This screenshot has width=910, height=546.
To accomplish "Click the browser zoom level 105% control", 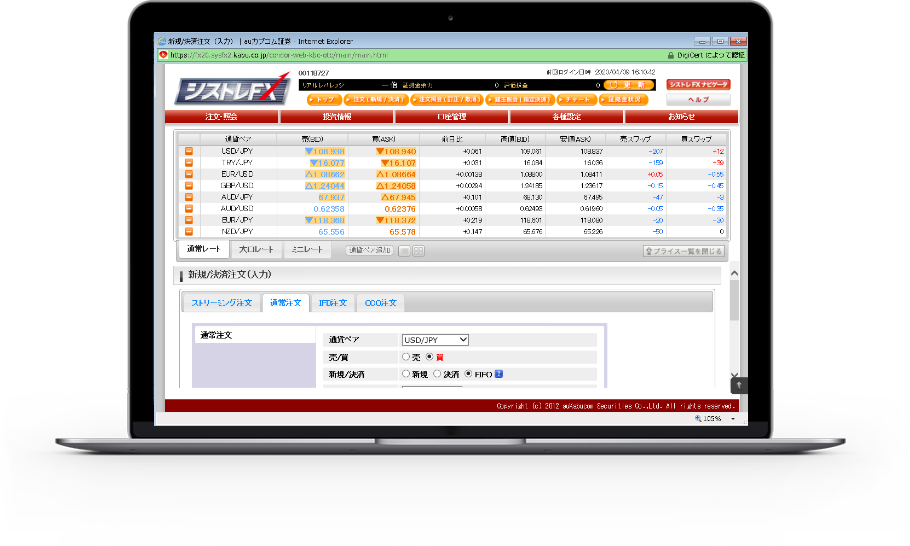I will point(709,418).
